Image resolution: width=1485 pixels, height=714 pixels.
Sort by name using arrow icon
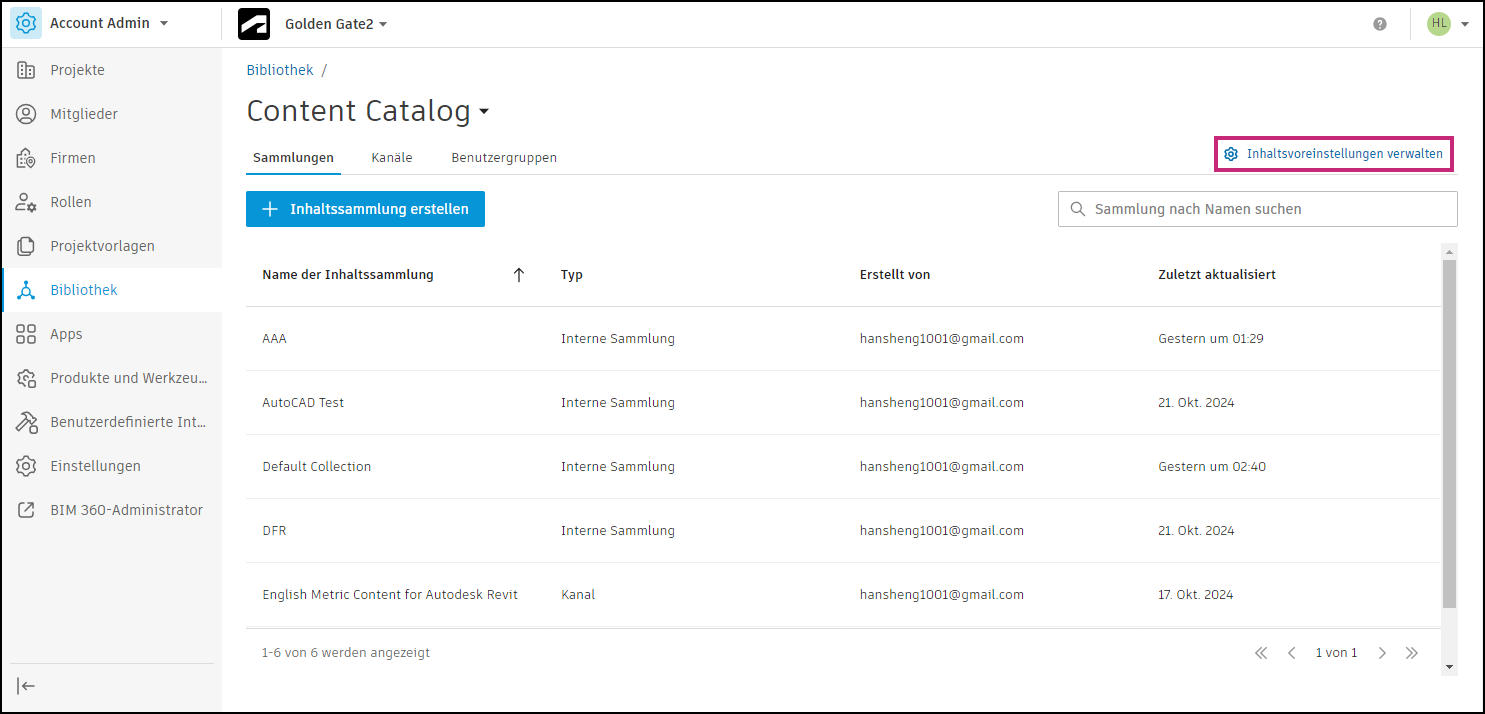click(519, 275)
